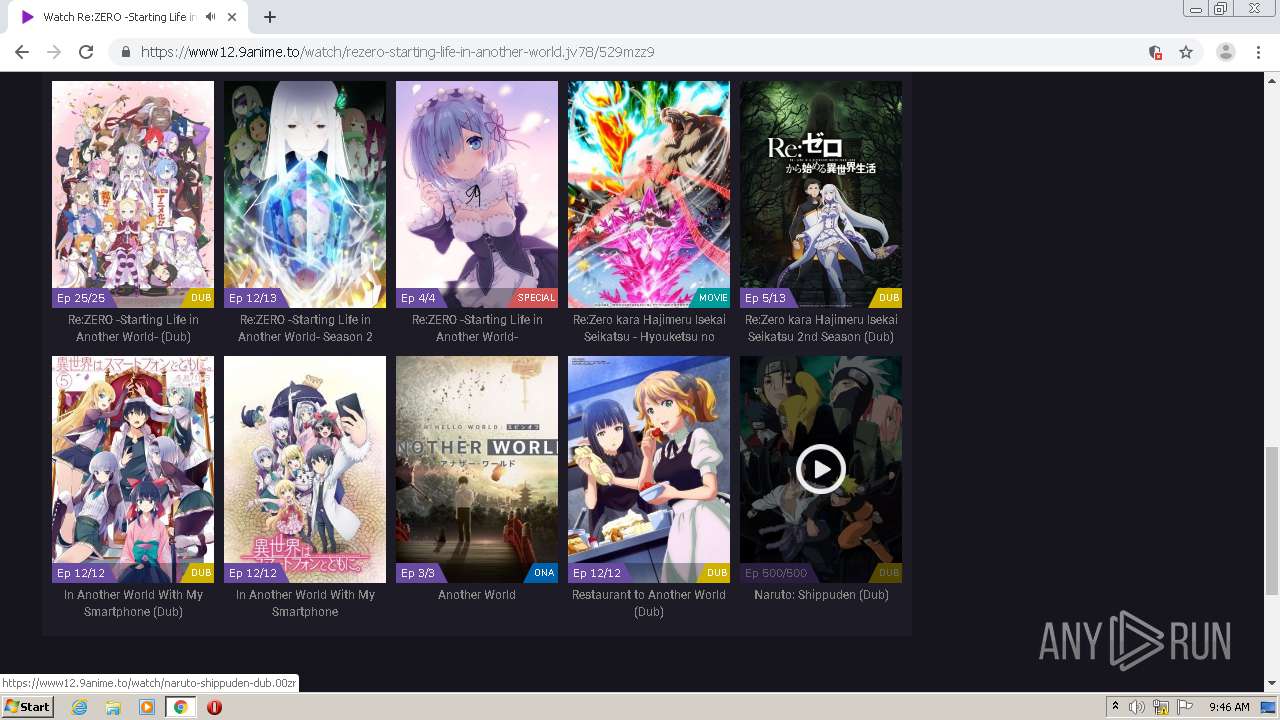View site info via the padlock icon
This screenshot has height=720, width=1280.
pos(125,52)
